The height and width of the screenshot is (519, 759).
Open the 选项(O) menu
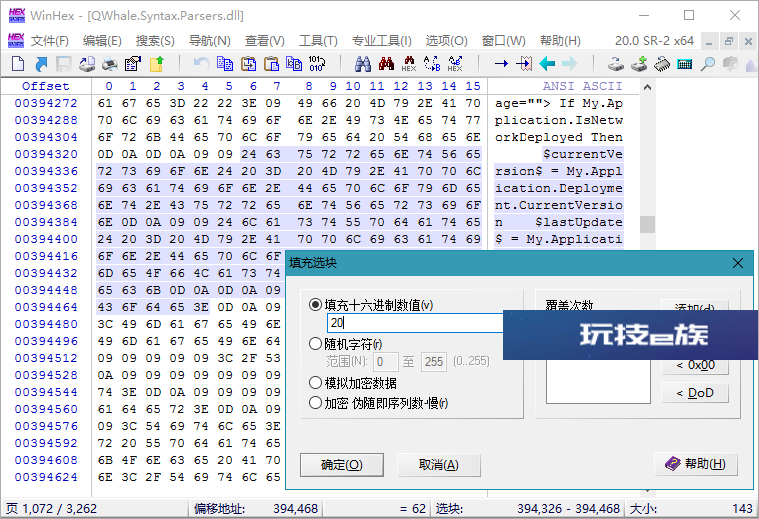click(446, 41)
